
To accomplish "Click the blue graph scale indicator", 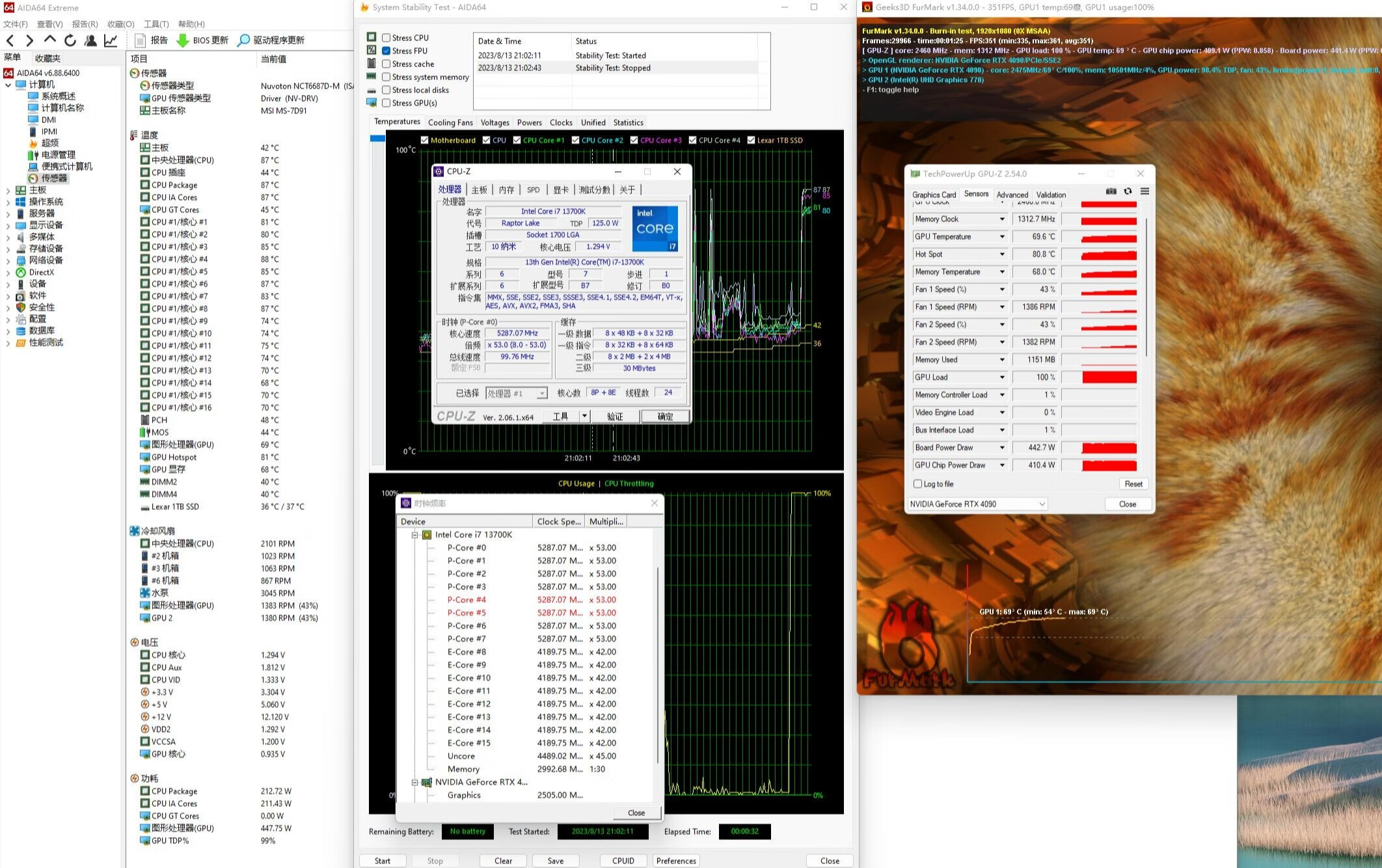I will coord(377,138).
